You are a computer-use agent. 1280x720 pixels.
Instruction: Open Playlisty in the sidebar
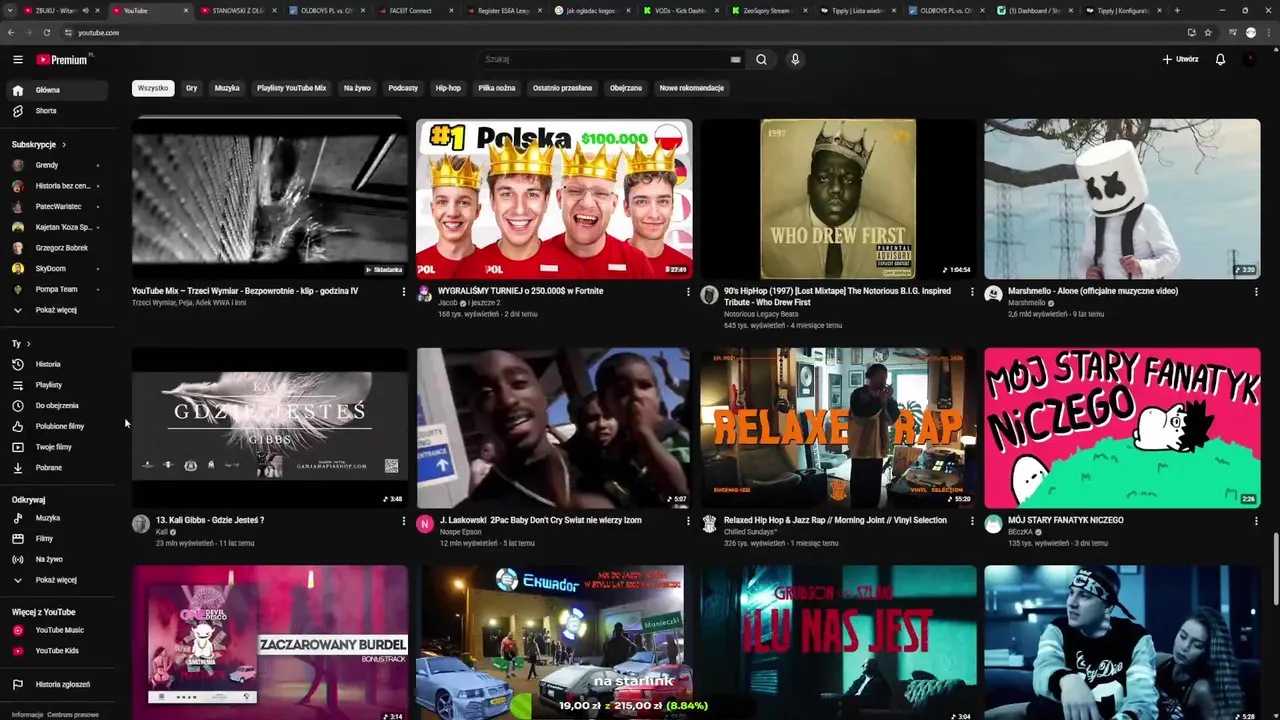pos(56,385)
